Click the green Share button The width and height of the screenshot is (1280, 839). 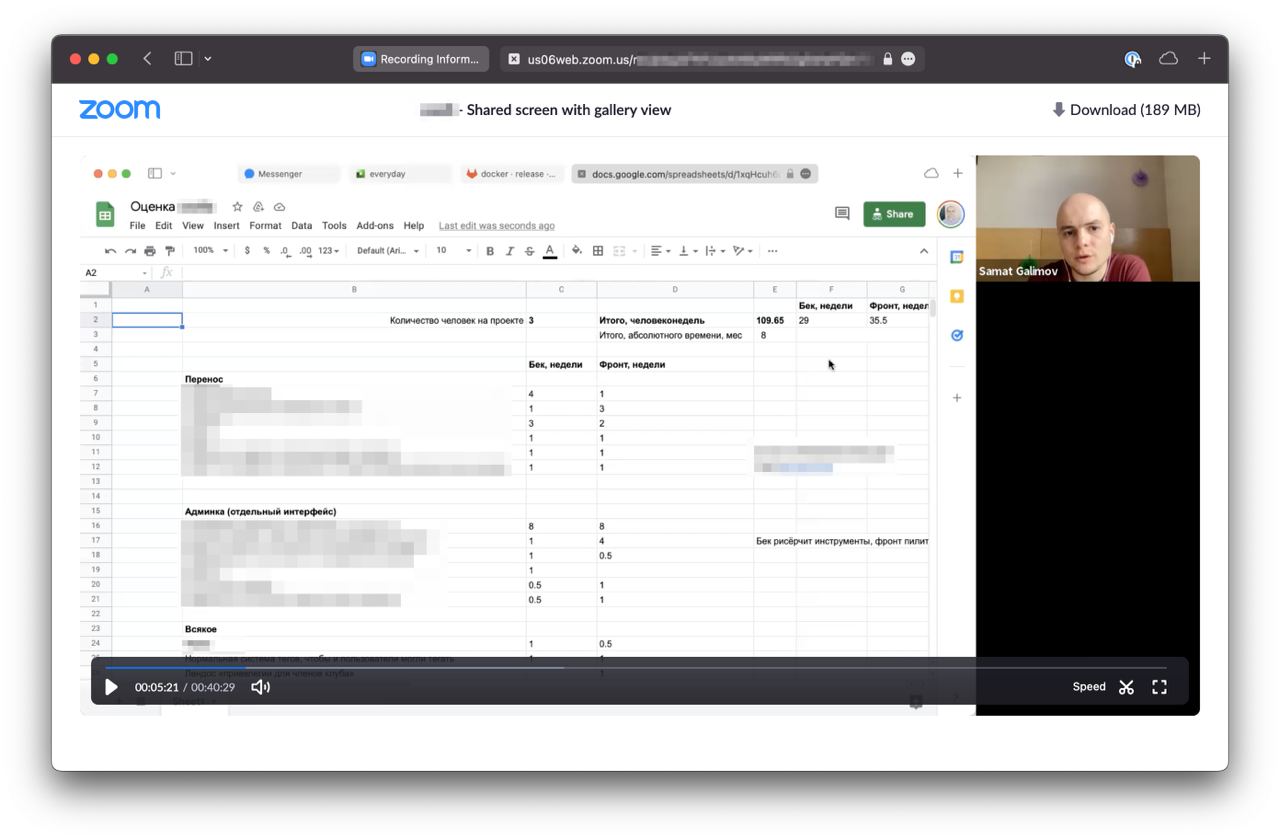pos(894,214)
